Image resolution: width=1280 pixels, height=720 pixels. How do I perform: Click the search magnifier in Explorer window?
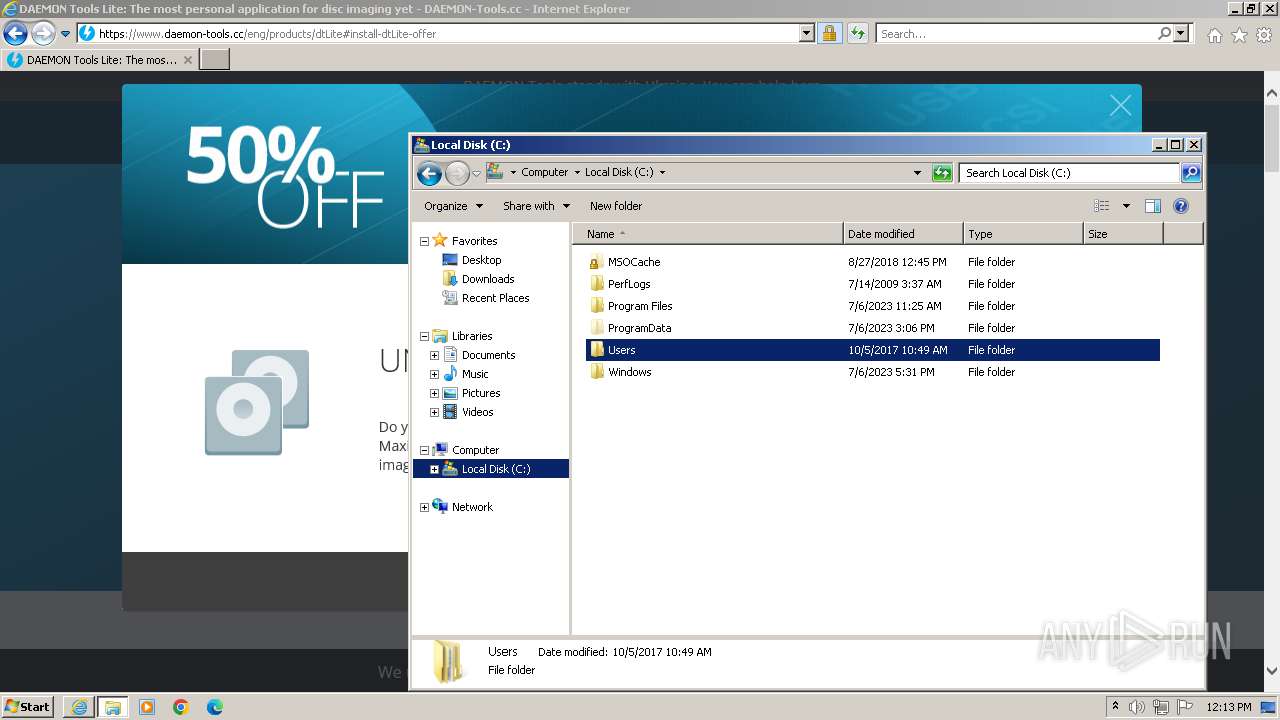(1190, 173)
